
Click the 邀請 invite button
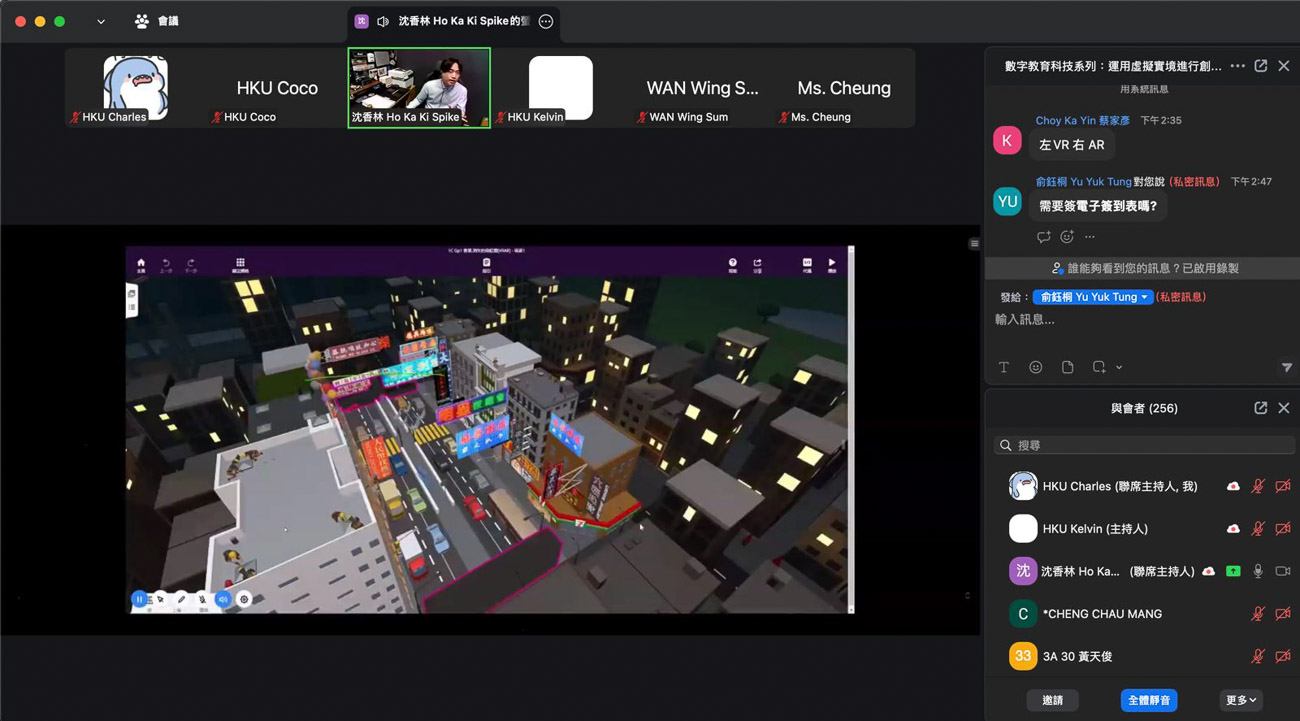pos(1052,700)
